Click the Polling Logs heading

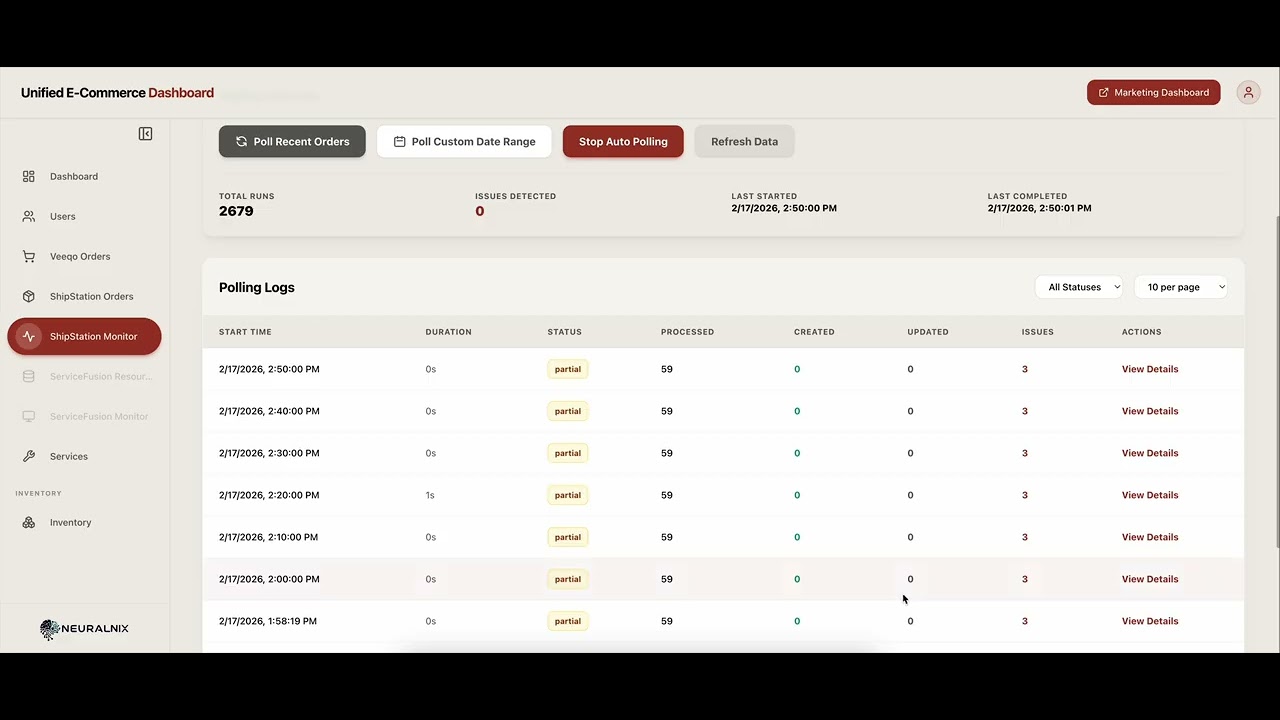(x=257, y=287)
